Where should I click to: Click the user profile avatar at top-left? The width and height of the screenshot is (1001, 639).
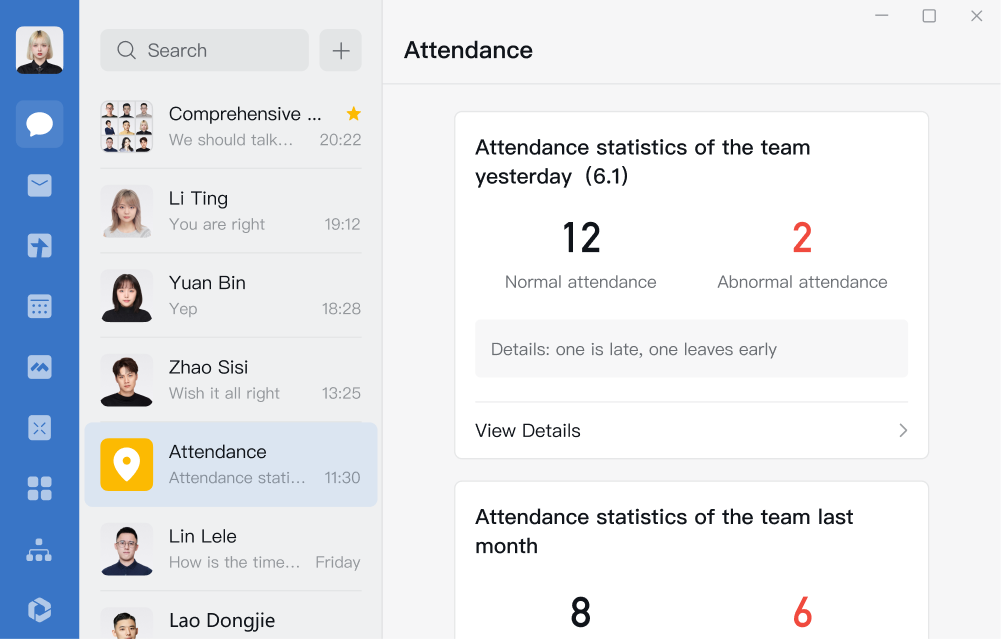tap(40, 50)
